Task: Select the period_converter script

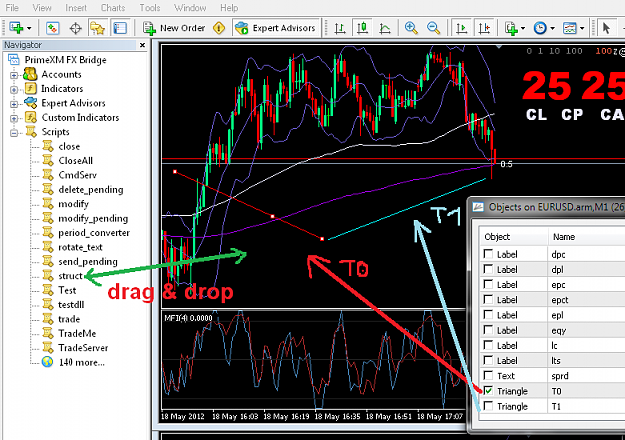Action: coord(94,233)
